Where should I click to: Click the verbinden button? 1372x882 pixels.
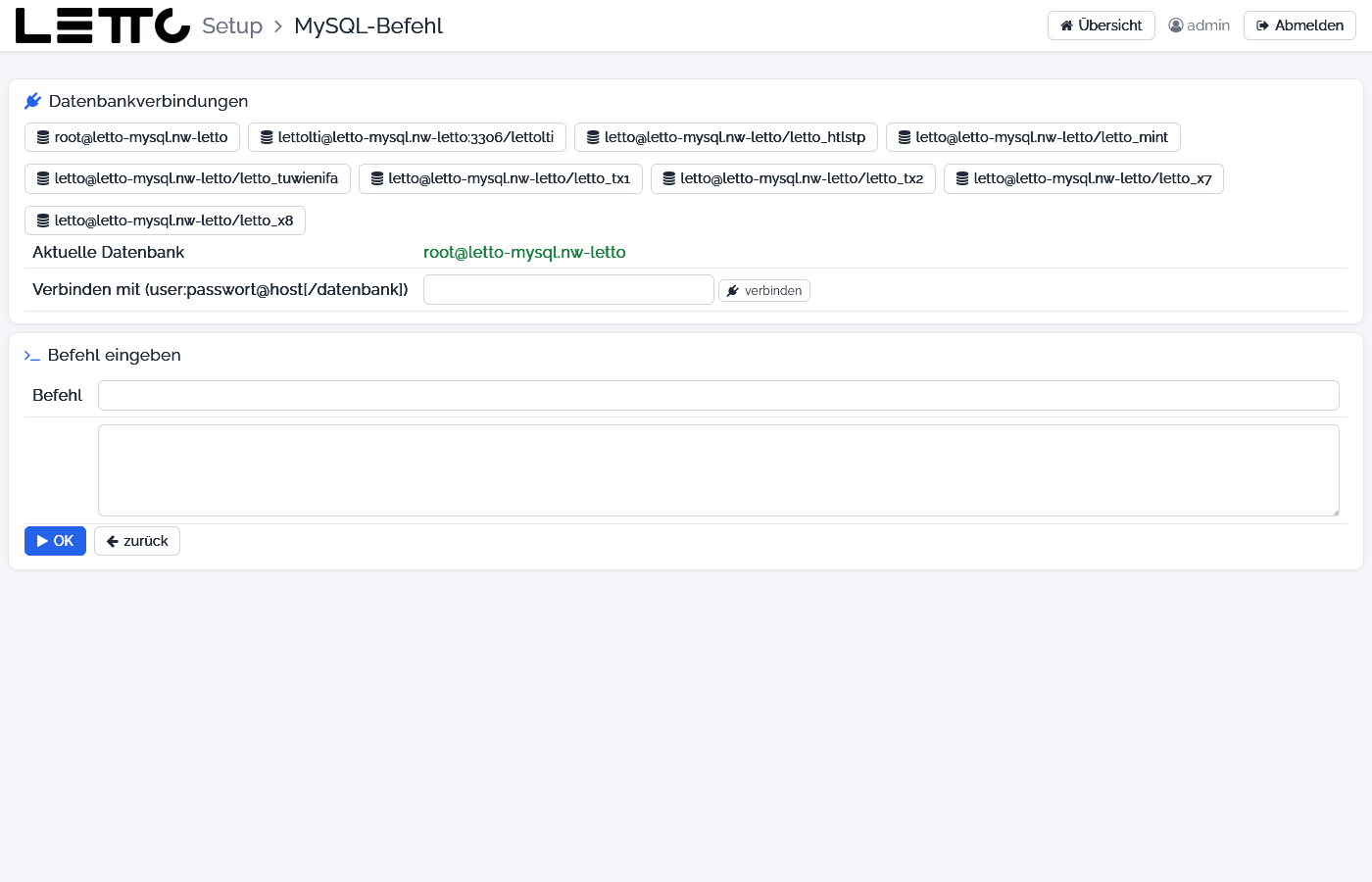(x=764, y=291)
